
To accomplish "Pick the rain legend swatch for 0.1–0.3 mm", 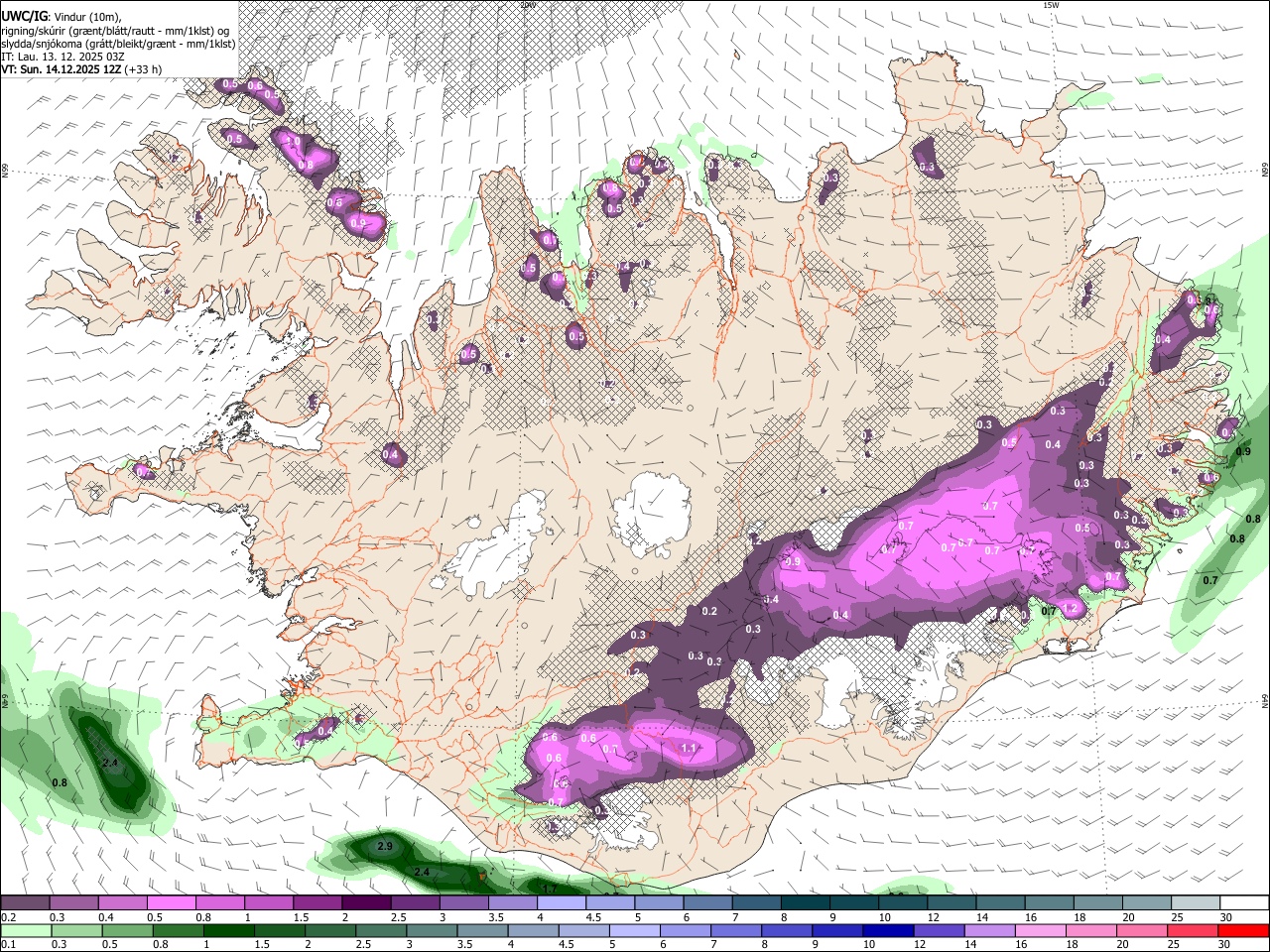I will tap(25, 930).
